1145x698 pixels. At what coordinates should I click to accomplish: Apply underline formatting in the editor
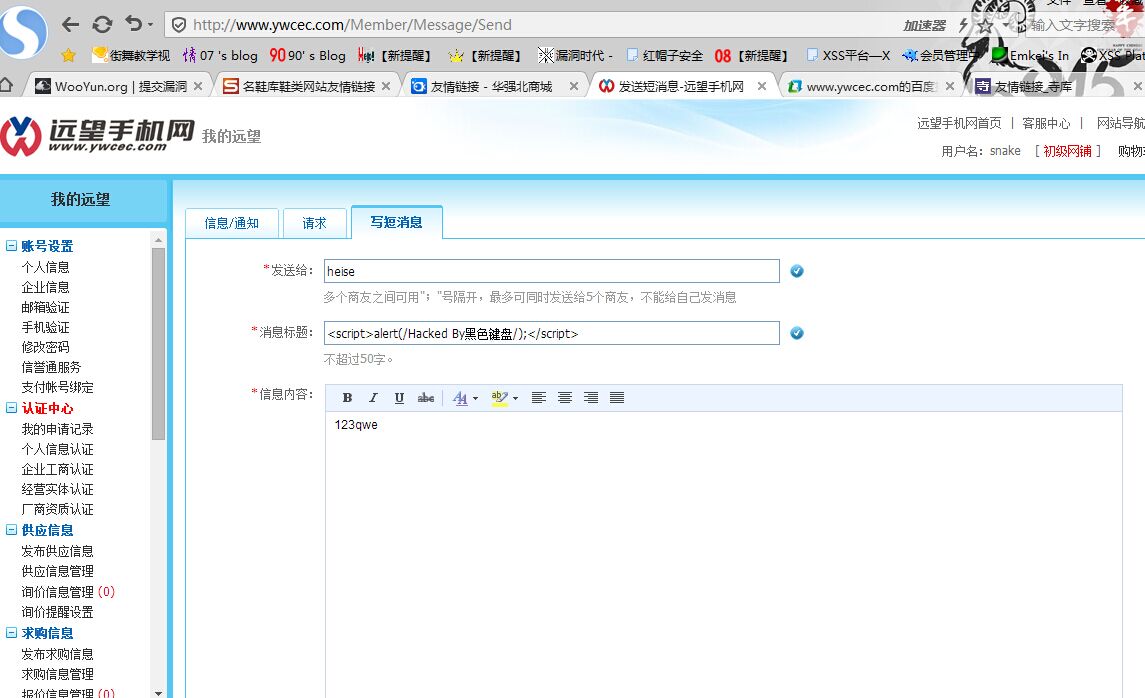(399, 398)
